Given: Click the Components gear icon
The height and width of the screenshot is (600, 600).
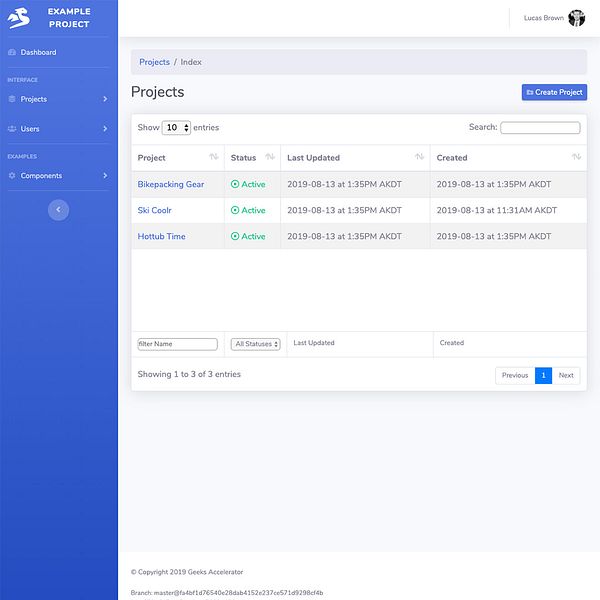Looking at the screenshot, I should 12,175.
